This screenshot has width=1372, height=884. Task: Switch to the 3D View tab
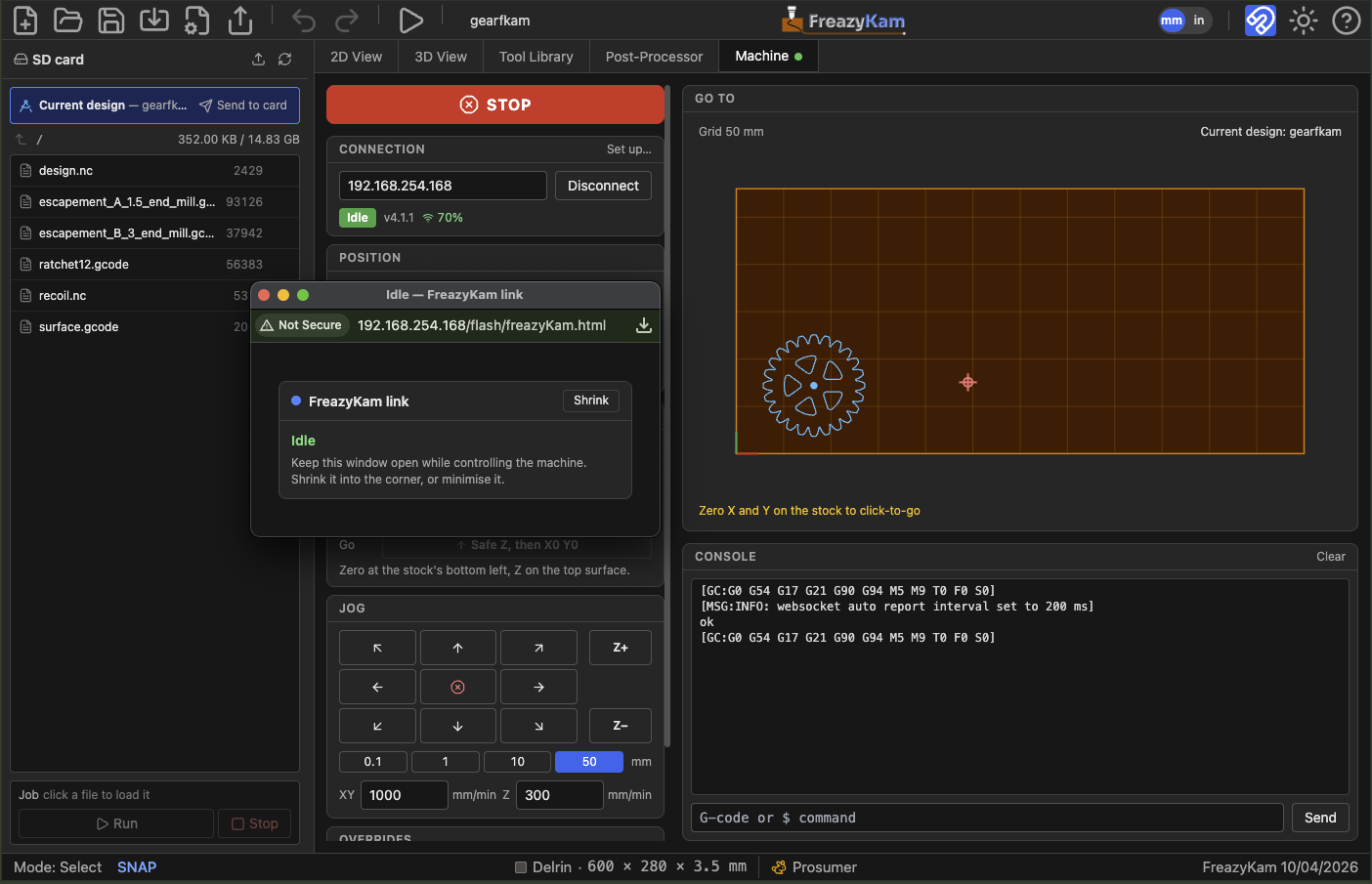coord(441,57)
